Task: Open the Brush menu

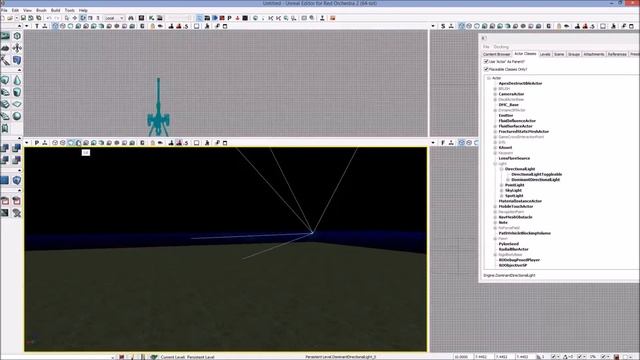Action: pos(41,10)
